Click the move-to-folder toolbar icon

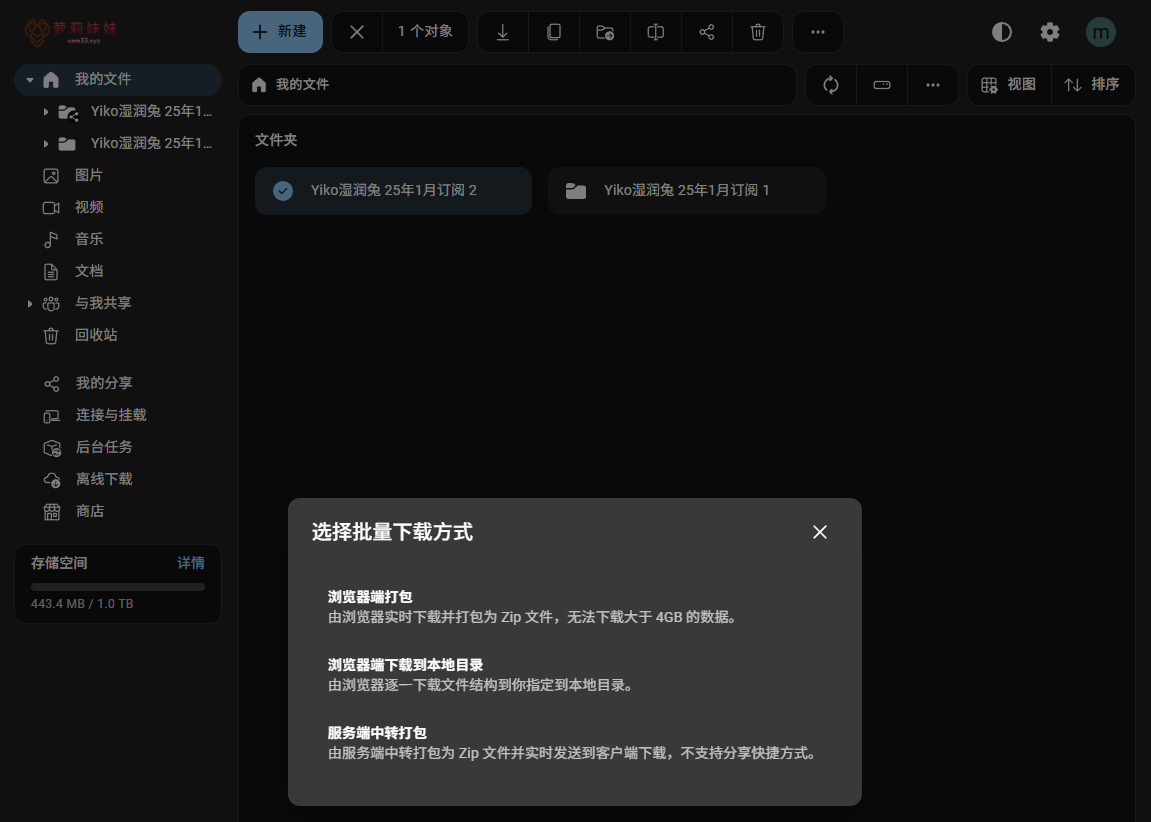(x=605, y=32)
